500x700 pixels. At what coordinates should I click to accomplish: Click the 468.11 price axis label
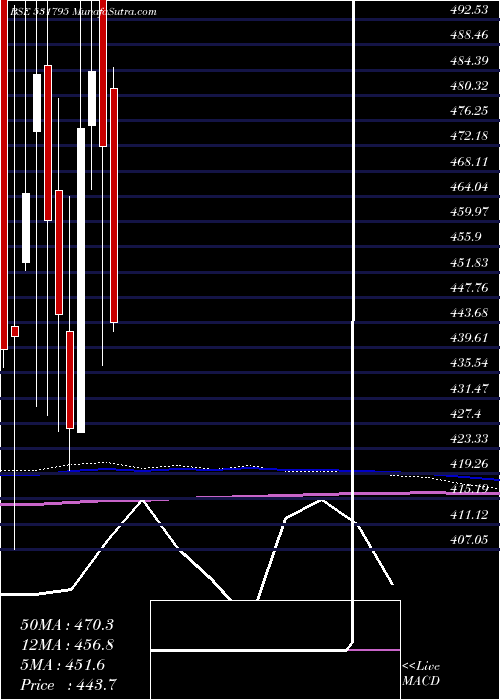(470, 162)
